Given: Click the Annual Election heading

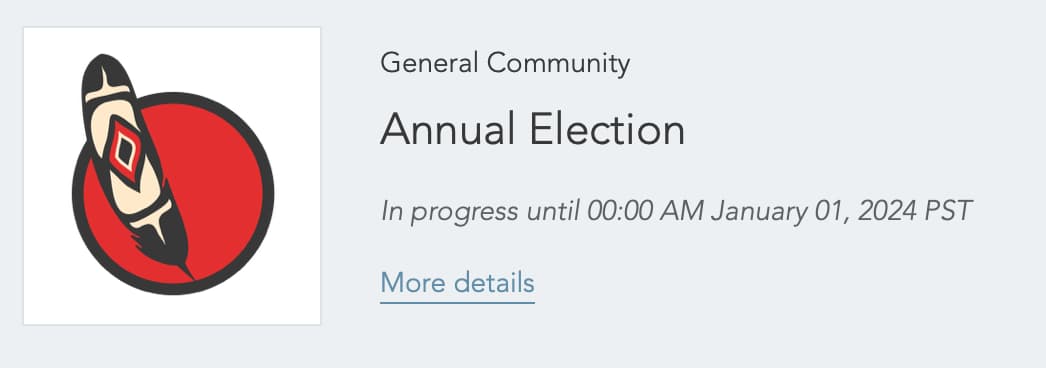Looking at the screenshot, I should (x=532, y=129).
